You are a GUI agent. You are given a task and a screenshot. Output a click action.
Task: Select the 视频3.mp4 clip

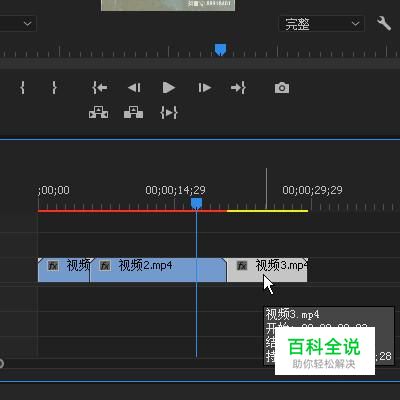(x=267, y=270)
